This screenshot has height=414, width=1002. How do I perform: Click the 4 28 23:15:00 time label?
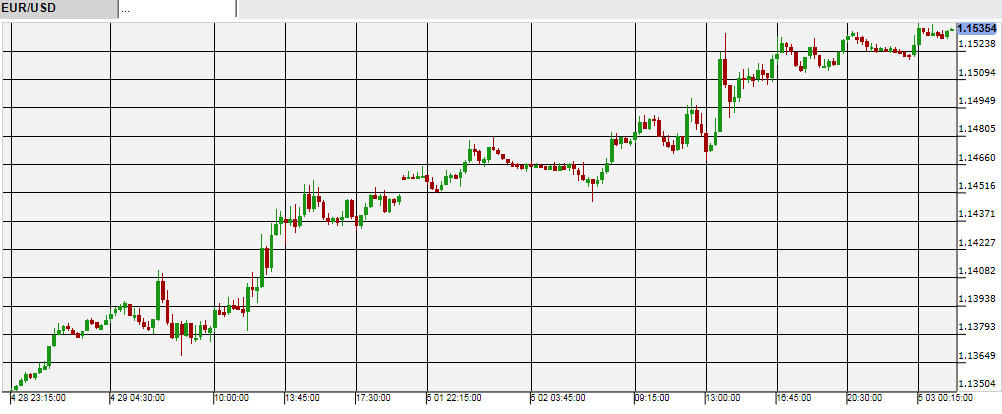click(x=39, y=398)
